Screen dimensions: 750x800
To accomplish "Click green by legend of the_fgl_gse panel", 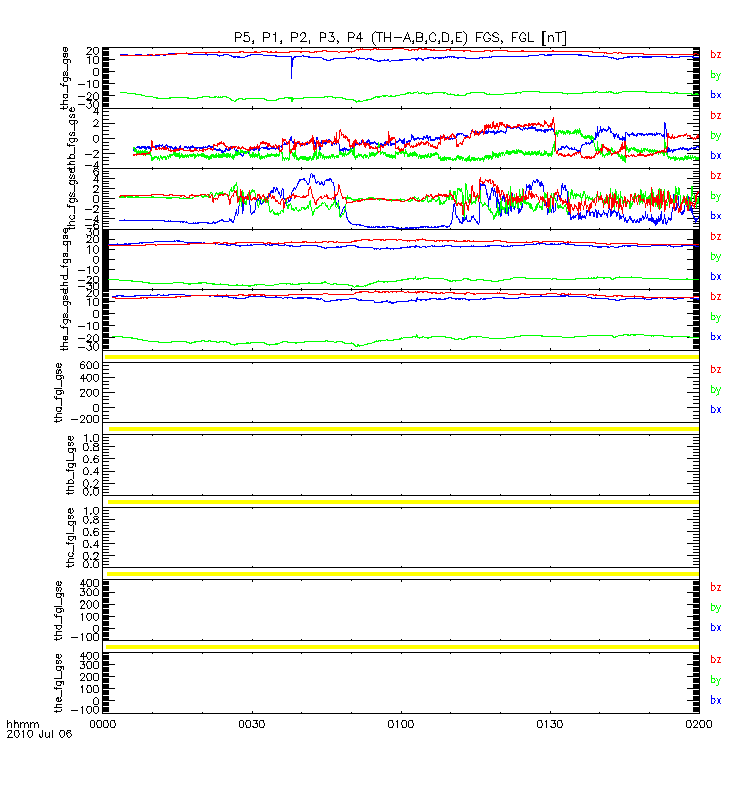I will coord(716,680).
